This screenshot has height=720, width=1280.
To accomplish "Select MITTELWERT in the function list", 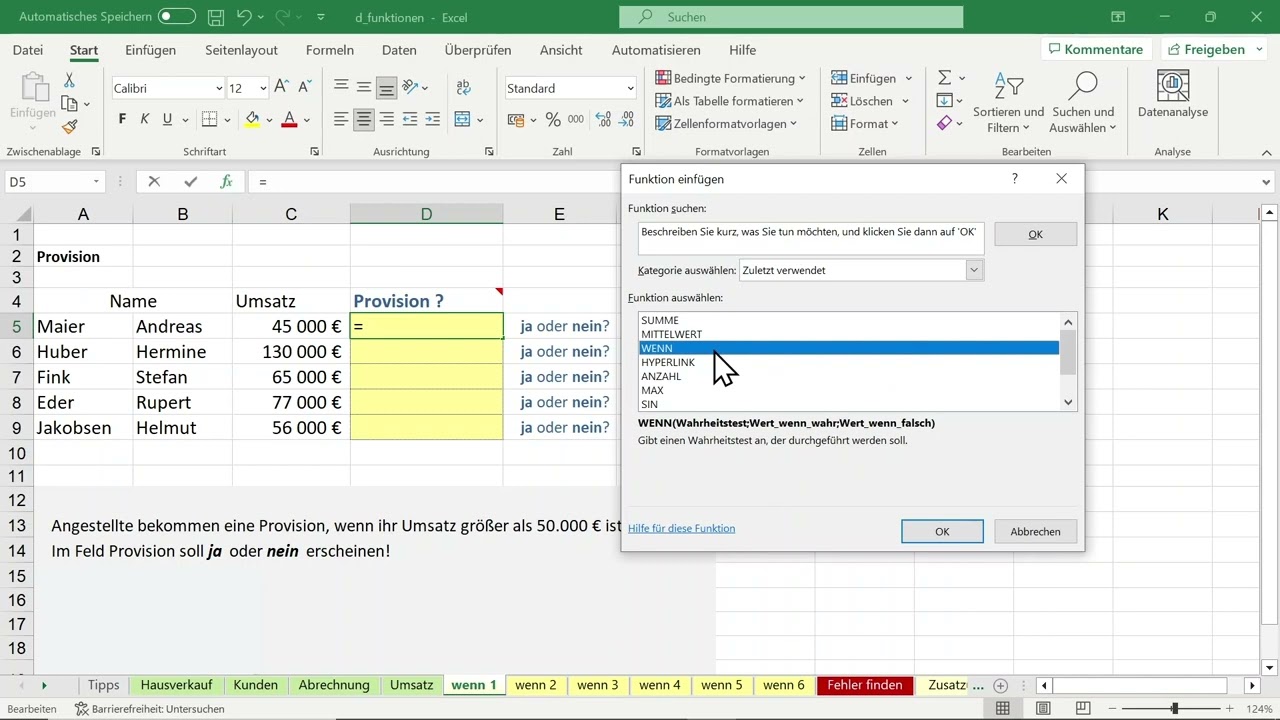I will [x=849, y=334].
